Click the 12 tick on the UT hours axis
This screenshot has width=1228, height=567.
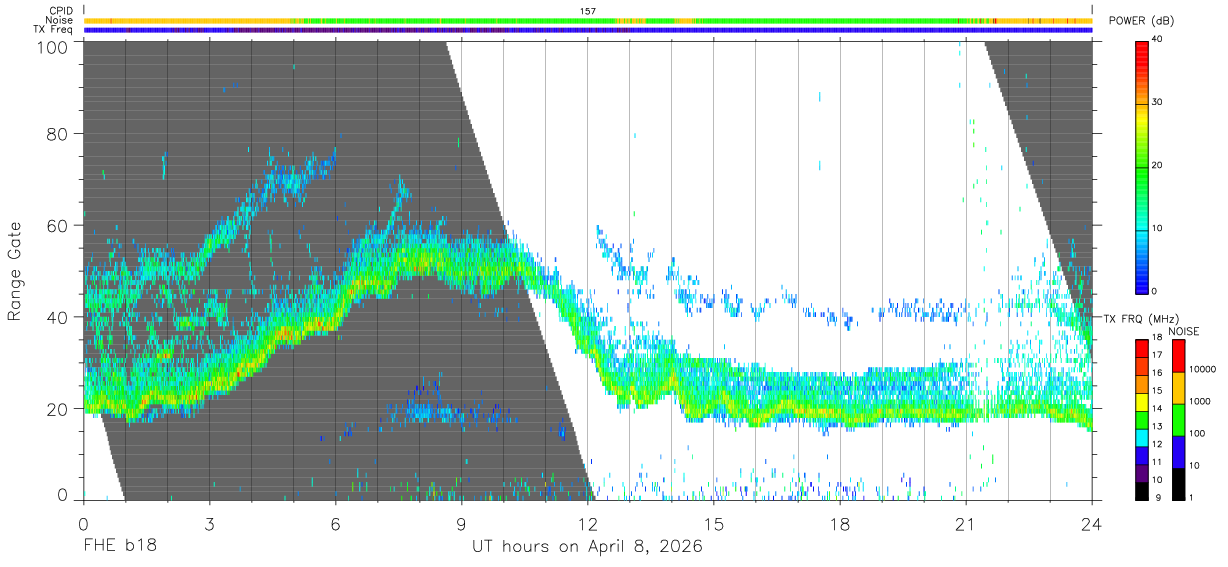point(587,524)
